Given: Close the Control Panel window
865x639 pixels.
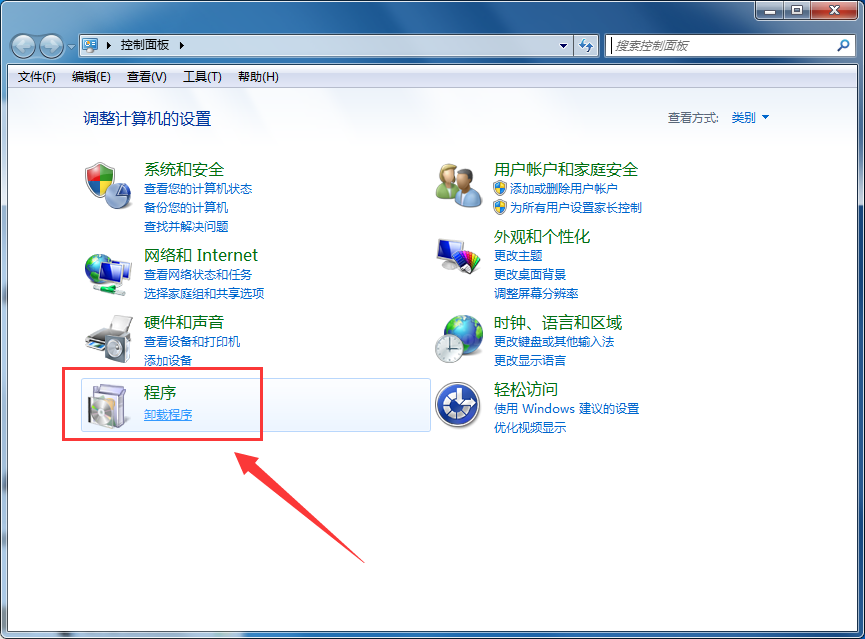Looking at the screenshot, I should (834, 10).
